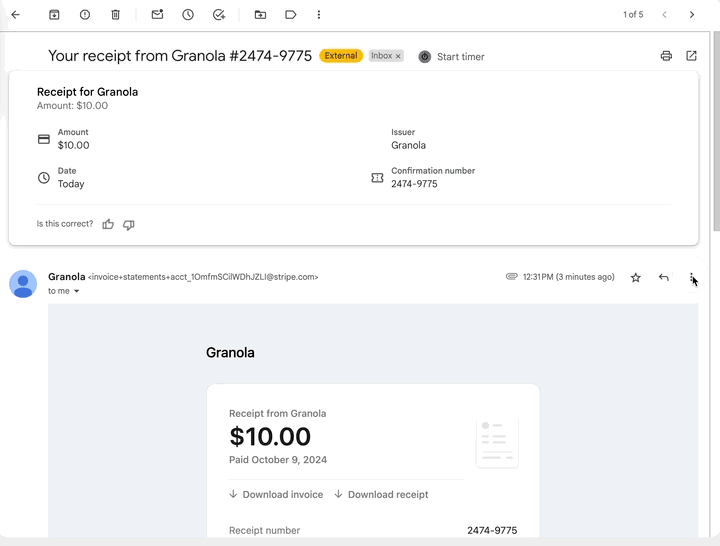Click the email subject title text

tap(180, 56)
